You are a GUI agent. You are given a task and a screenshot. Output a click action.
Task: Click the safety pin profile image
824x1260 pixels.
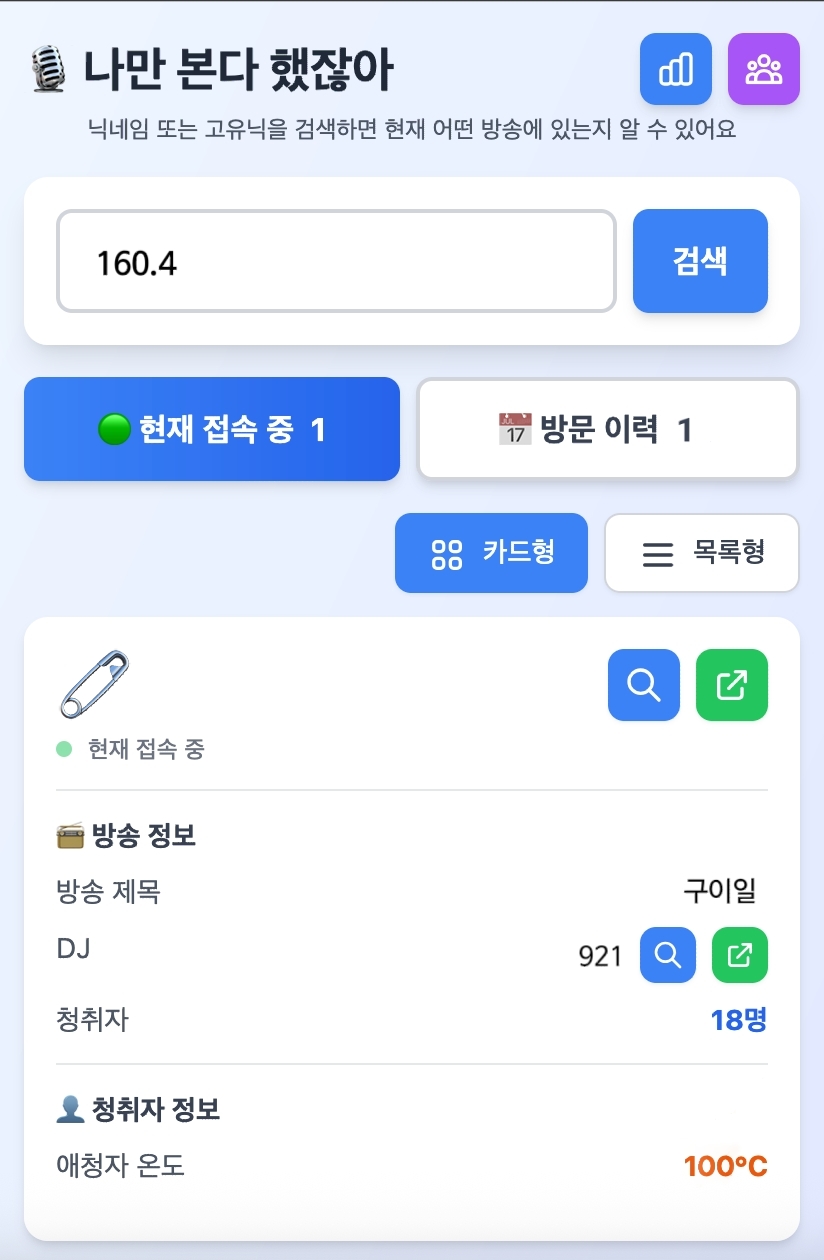coord(94,684)
